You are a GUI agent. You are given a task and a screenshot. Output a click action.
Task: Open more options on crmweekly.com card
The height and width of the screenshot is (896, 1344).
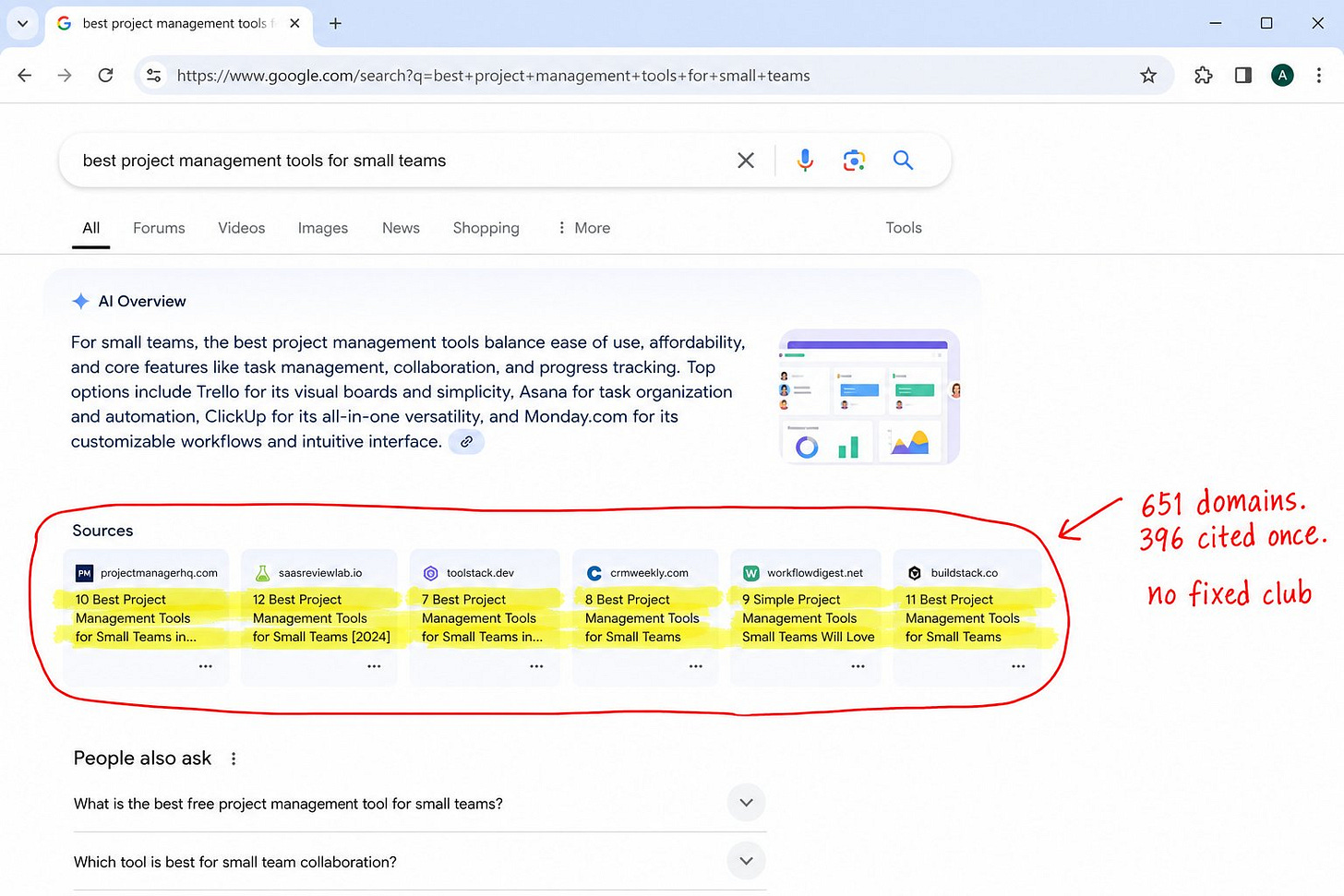pos(696,666)
